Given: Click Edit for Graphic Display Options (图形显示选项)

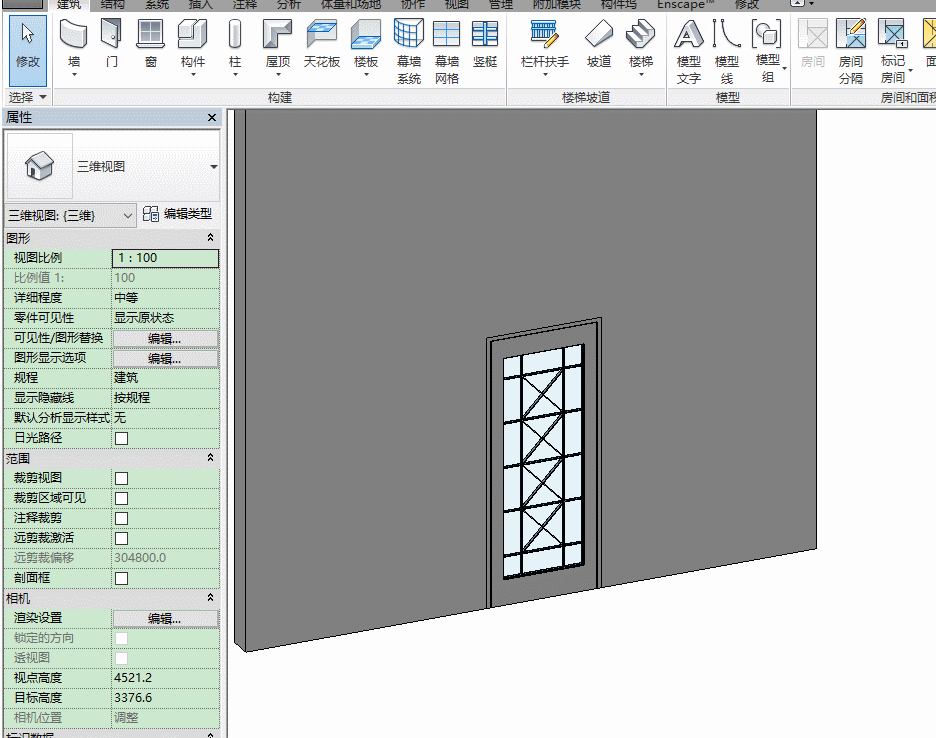Looking at the screenshot, I should (x=165, y=358).
